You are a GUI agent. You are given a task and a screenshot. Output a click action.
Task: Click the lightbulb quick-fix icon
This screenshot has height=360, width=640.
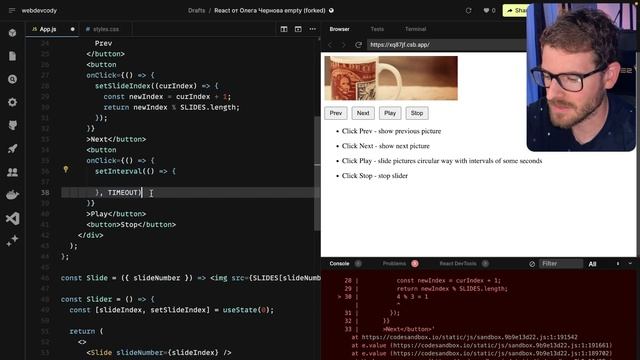(66, 169)
